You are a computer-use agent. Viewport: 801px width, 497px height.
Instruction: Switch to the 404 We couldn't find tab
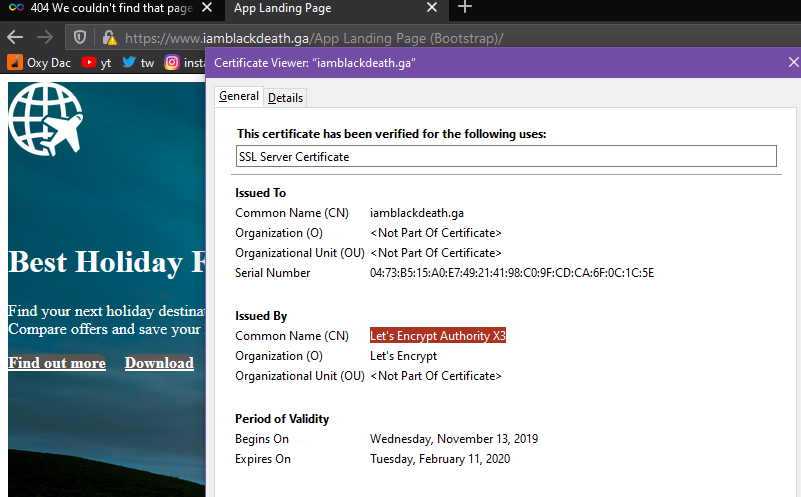pyautogui.click(x=111, y=8)
